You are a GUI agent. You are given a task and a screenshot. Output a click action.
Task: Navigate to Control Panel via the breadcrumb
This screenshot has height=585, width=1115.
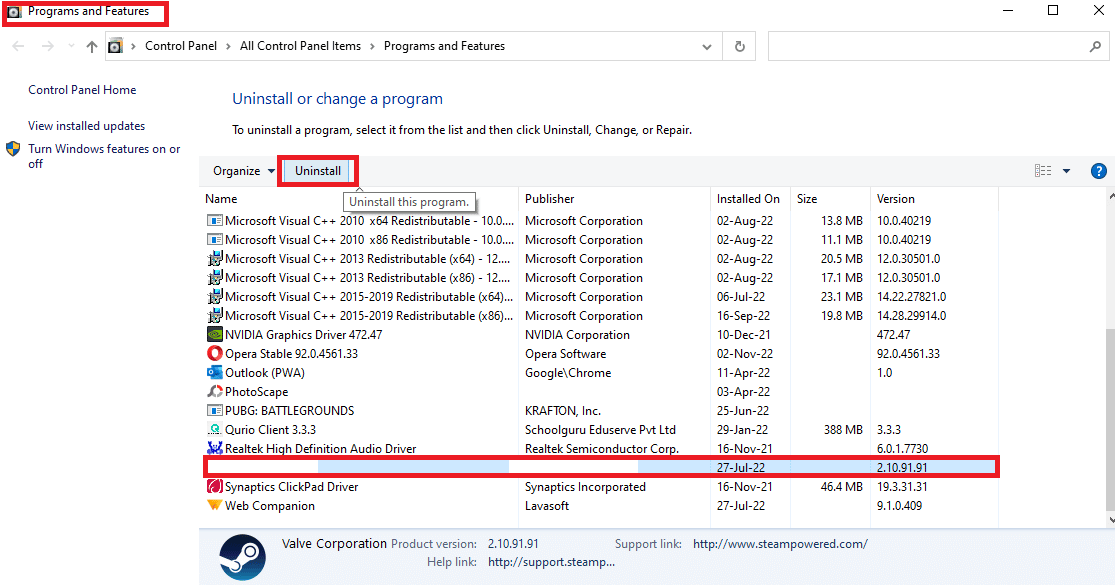coord(181,45)
